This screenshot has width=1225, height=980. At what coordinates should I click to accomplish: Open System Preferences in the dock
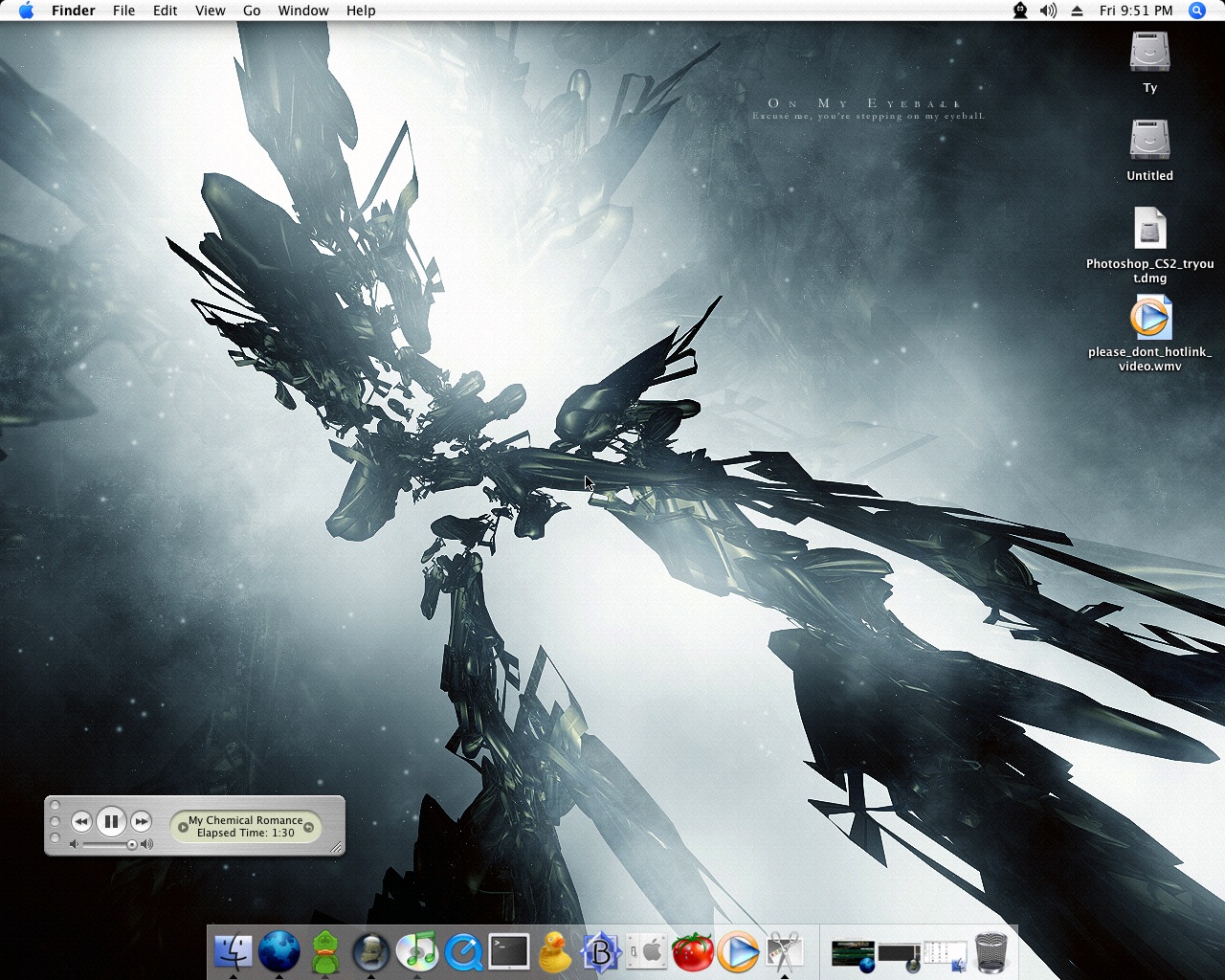648,951
